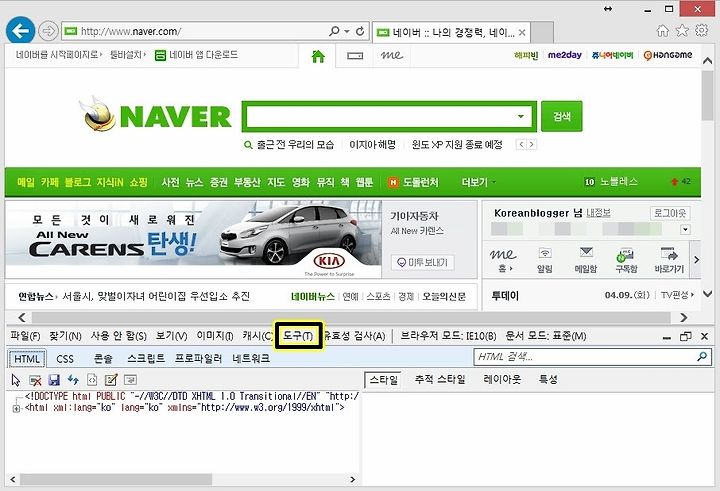The image size is (720, 491).
Task: Open the 찾기(N) menu
Action: click(x=65, y=336)
